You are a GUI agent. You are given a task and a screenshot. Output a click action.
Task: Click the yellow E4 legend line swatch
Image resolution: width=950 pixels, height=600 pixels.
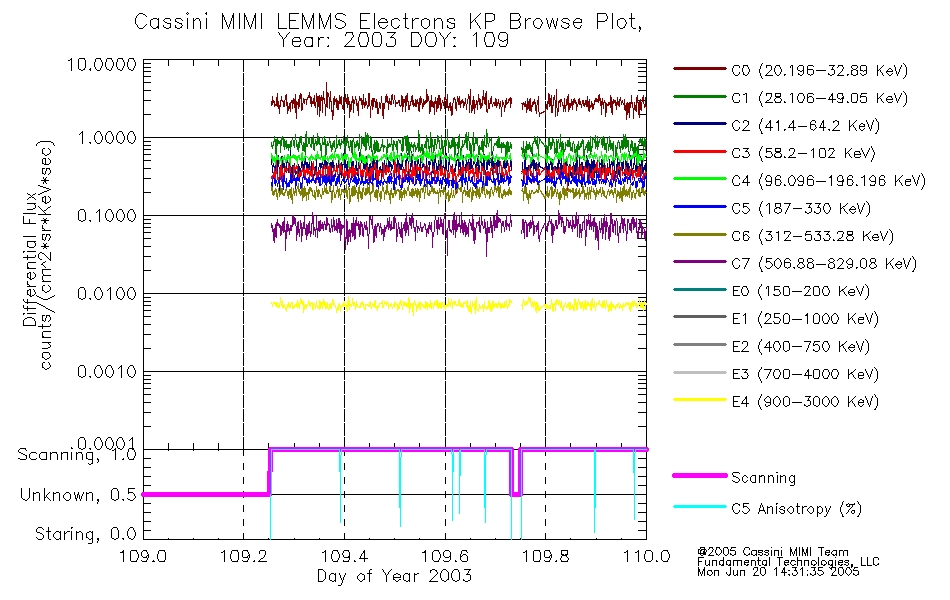699,400
